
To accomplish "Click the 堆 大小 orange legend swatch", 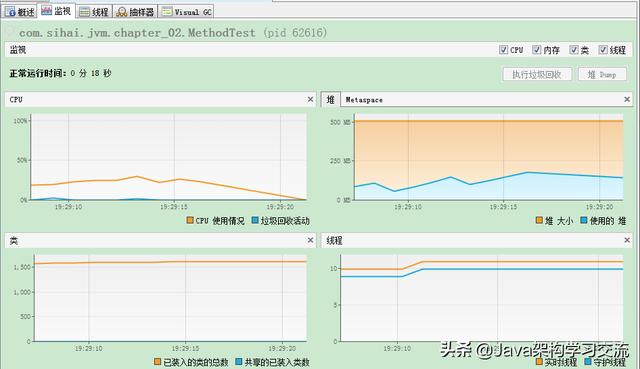I will tap(539, 220).
